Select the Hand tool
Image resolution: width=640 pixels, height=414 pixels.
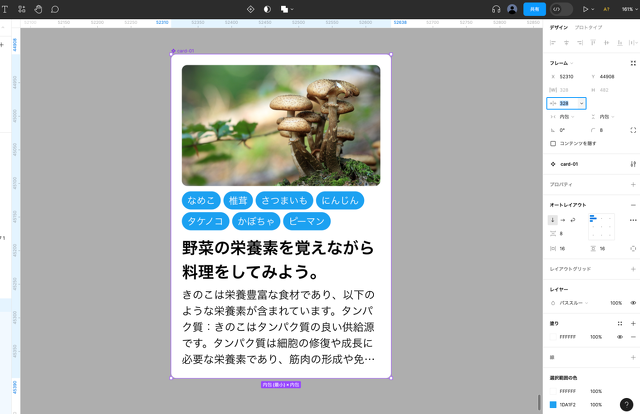pos(38,9)
